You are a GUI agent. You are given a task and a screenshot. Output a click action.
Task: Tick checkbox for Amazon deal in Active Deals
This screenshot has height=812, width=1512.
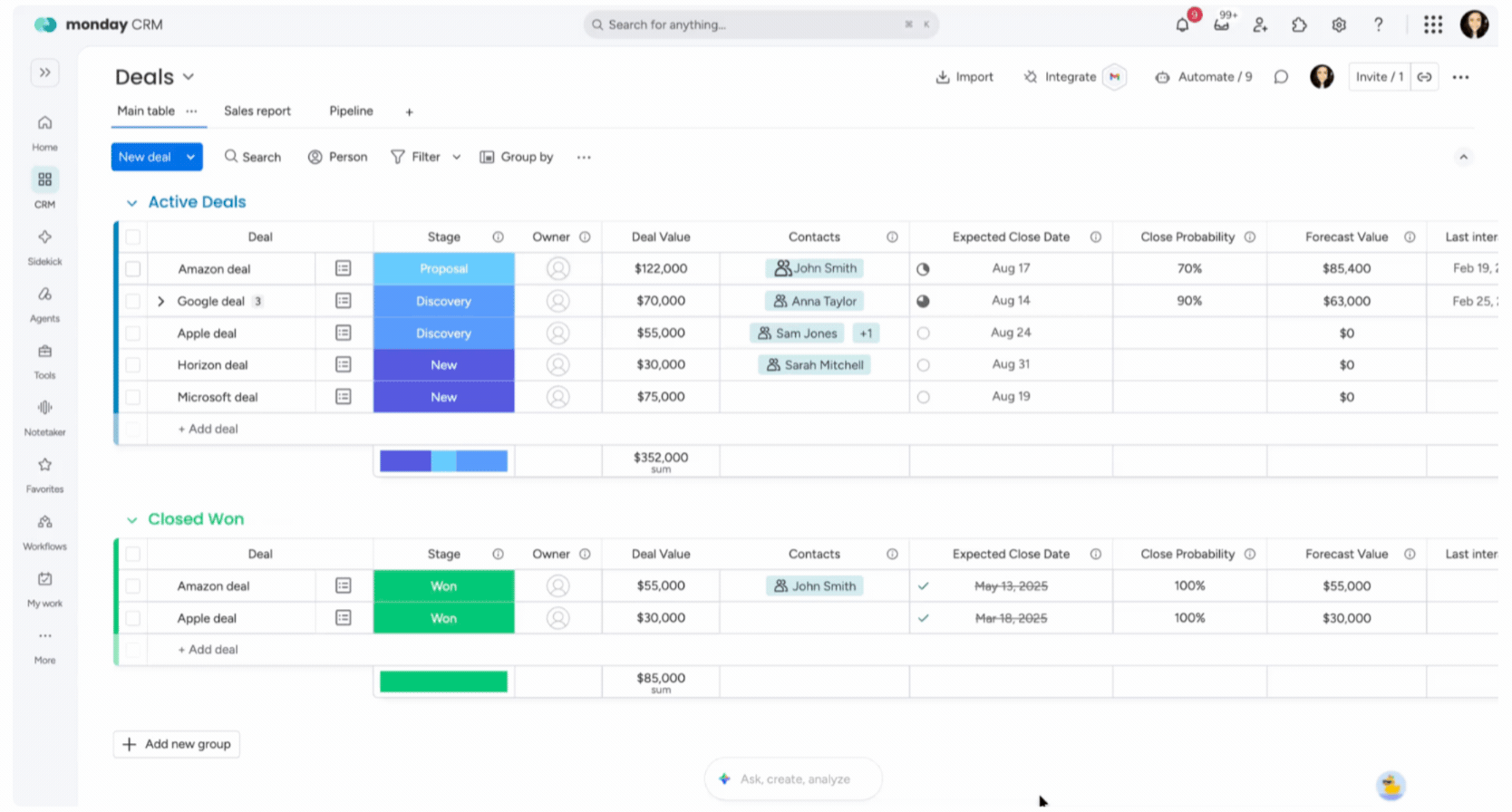133,269
